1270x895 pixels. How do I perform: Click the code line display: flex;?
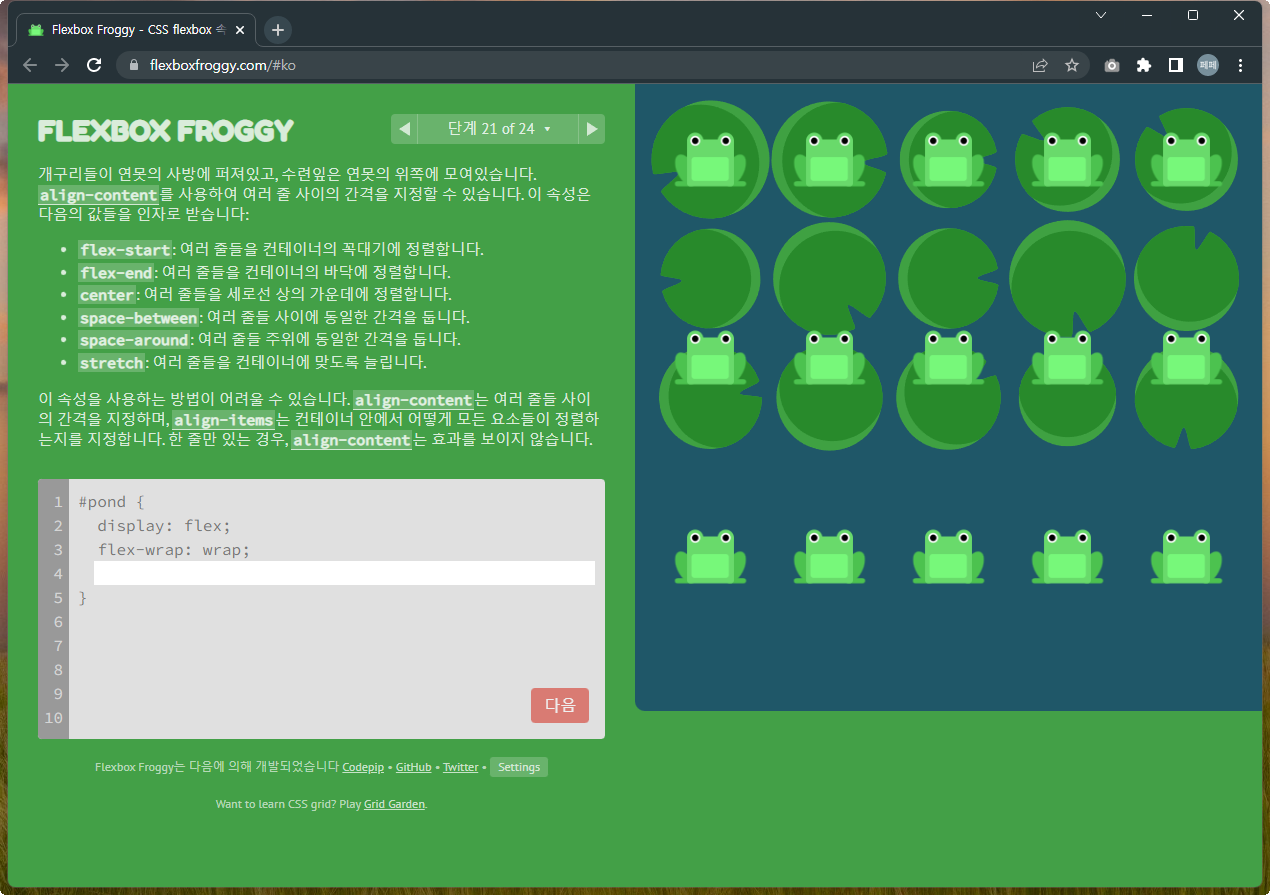point(164,526)
